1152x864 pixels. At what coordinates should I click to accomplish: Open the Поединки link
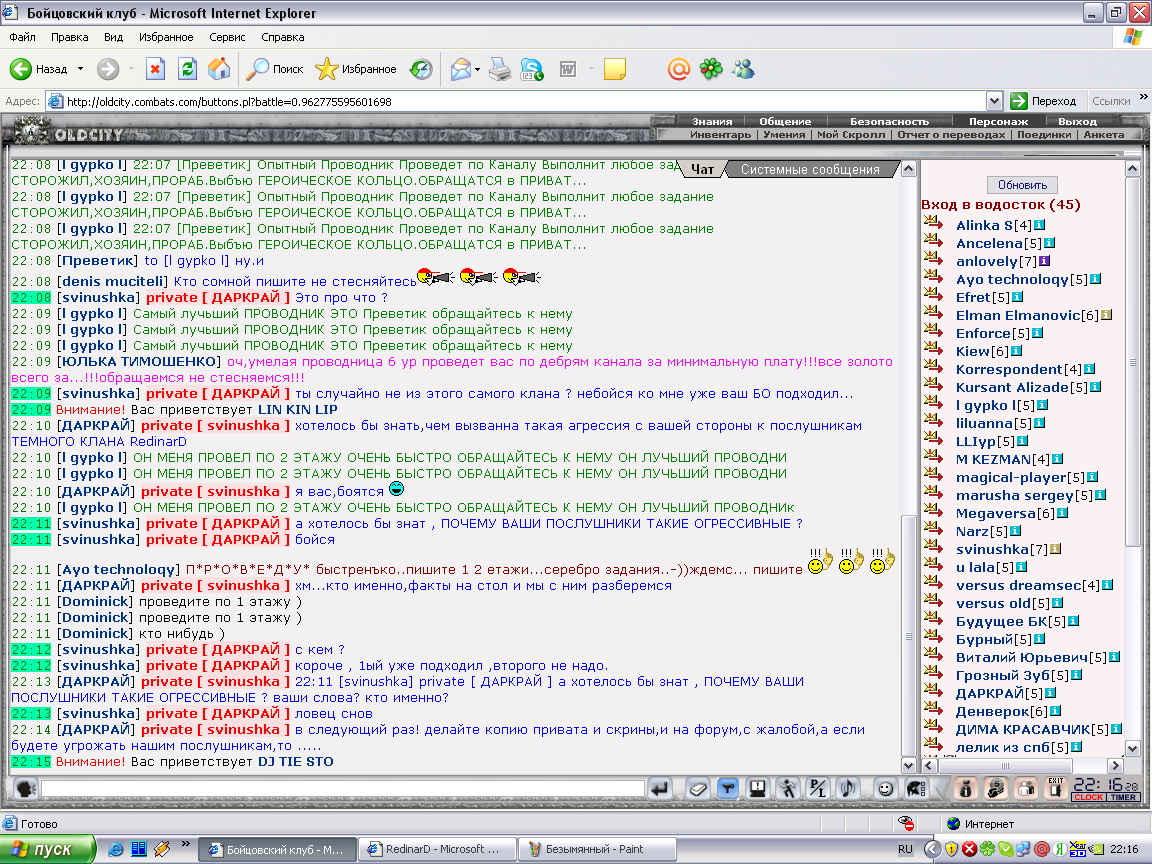[1045, 134]
